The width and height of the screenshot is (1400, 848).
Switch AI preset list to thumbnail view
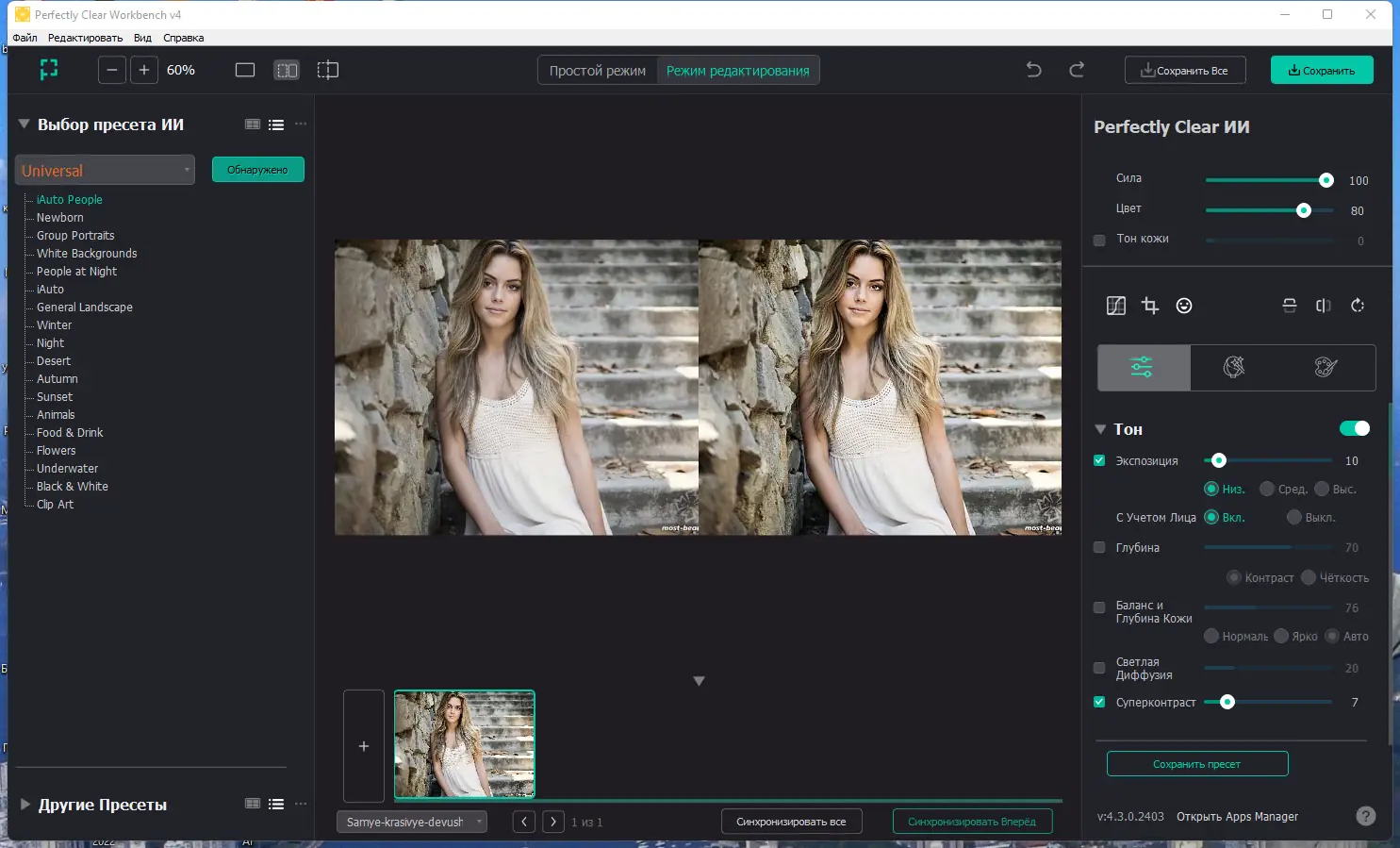pos(253,125)
